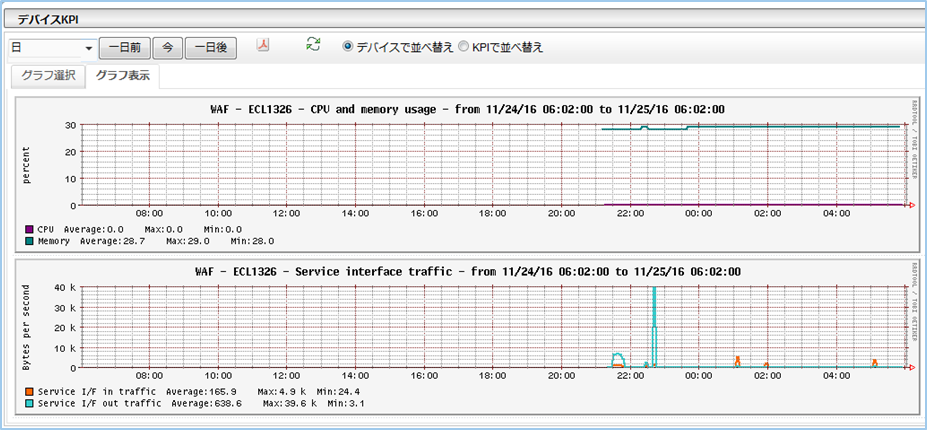The image size is (927, 430).
Task: Click the cyan Service I/F out swatch
Action: click(x=29, y=403)
